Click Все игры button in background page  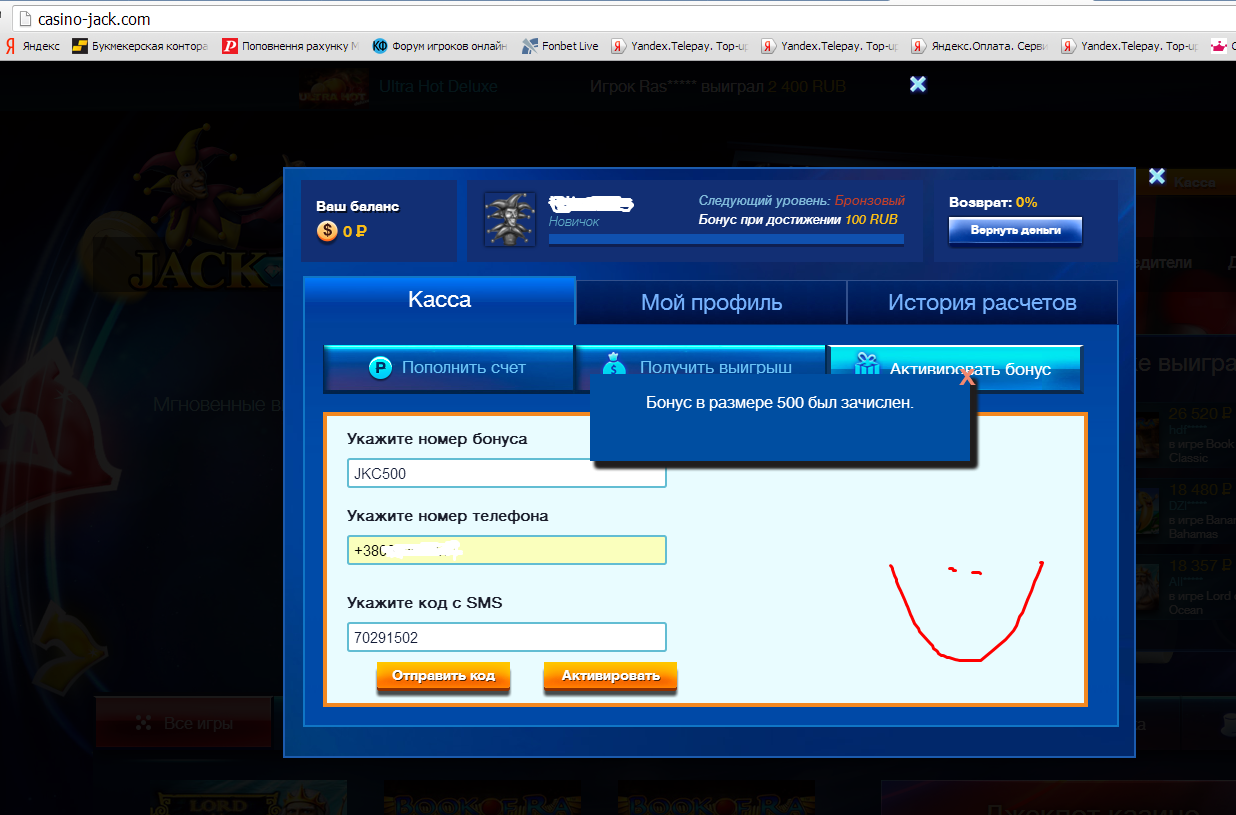185,723
